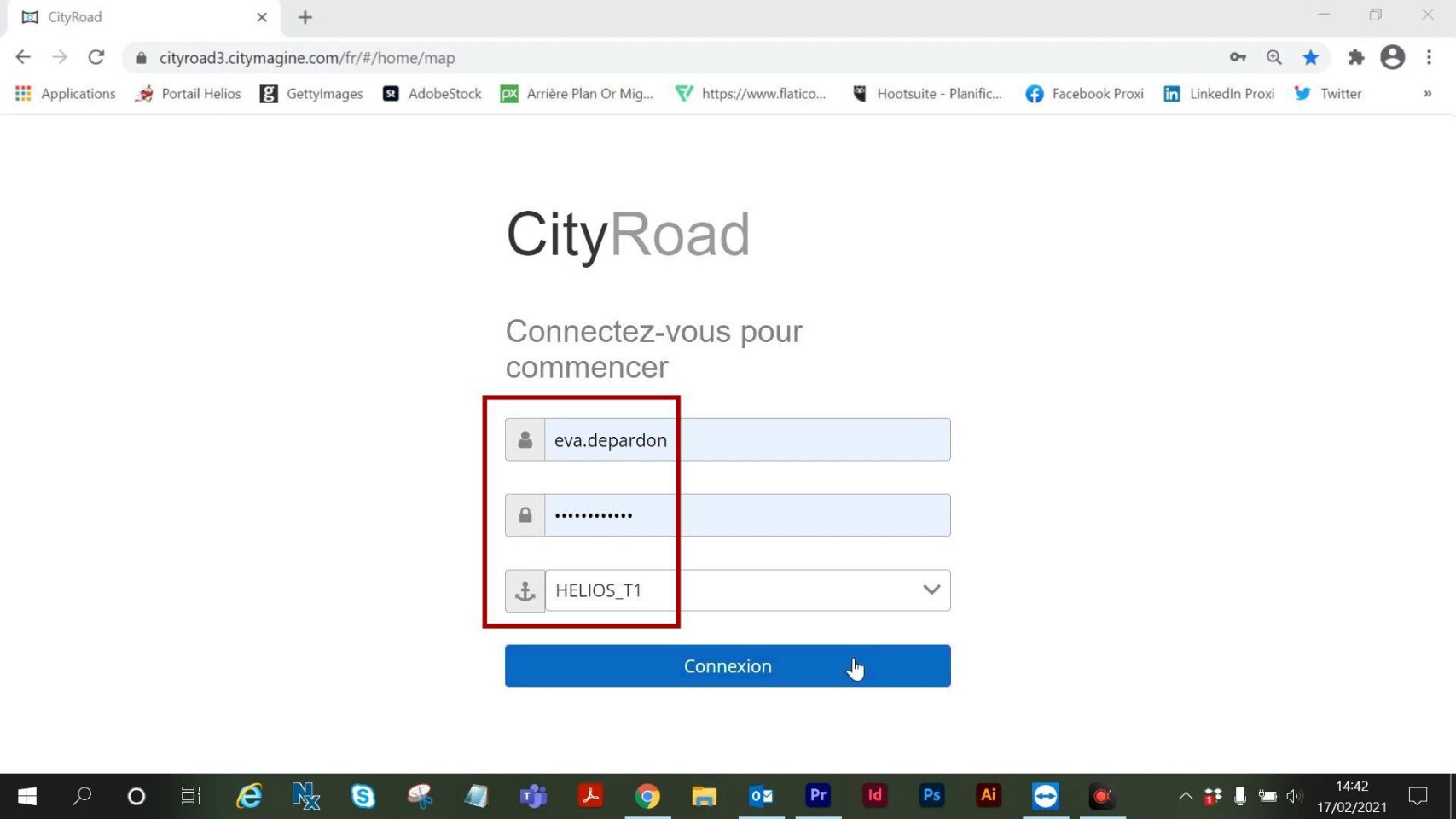Show hidden system tray icons
The width and height of the screenshot is (1456, 819).
click(x=1186, y=796)
